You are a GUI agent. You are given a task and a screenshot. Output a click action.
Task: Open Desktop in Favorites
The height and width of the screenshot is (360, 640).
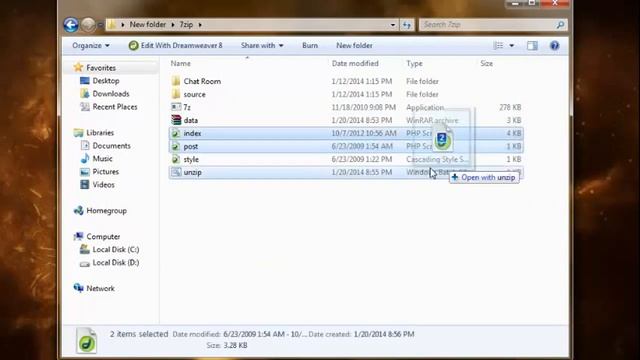tap(106, 81)
